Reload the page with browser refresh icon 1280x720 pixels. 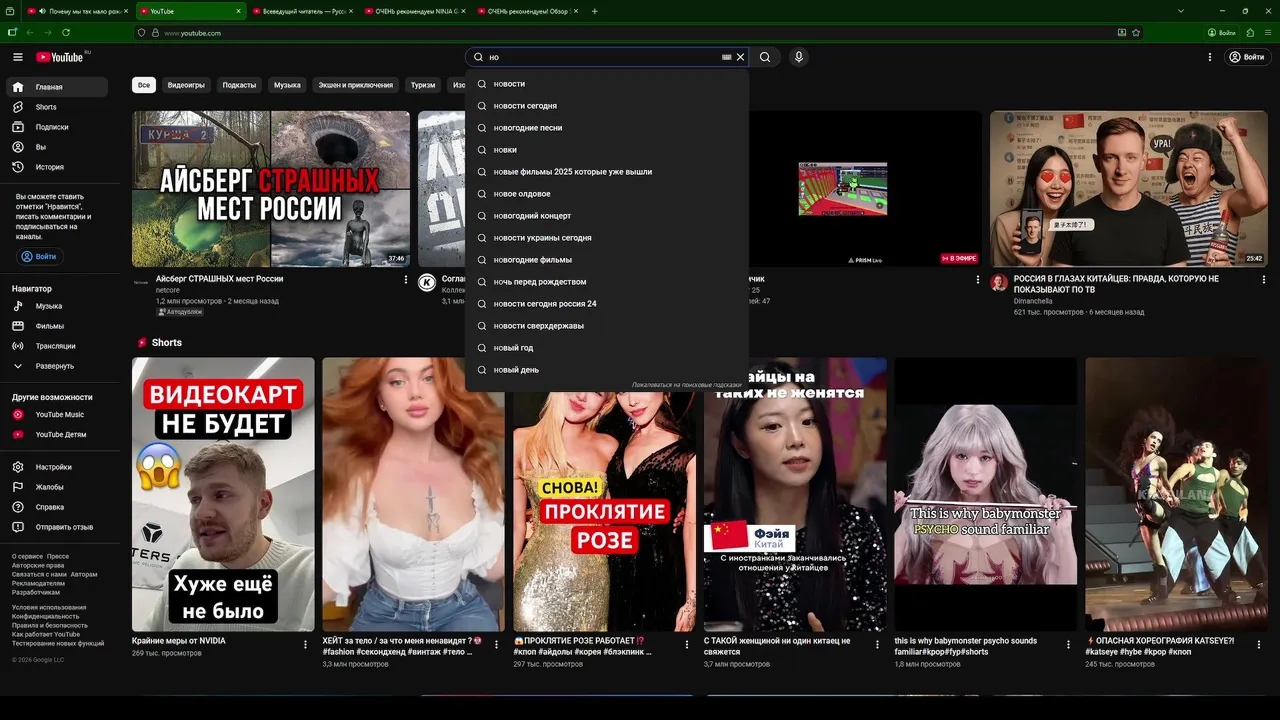65,33
